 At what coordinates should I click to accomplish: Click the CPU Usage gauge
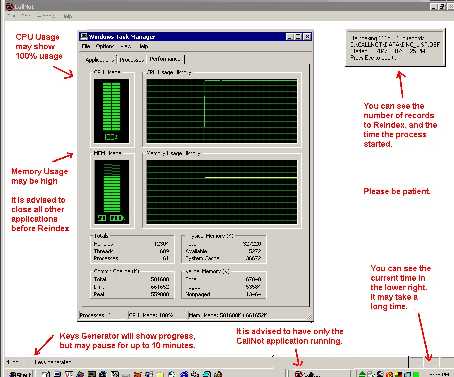[x=111, y=111]
